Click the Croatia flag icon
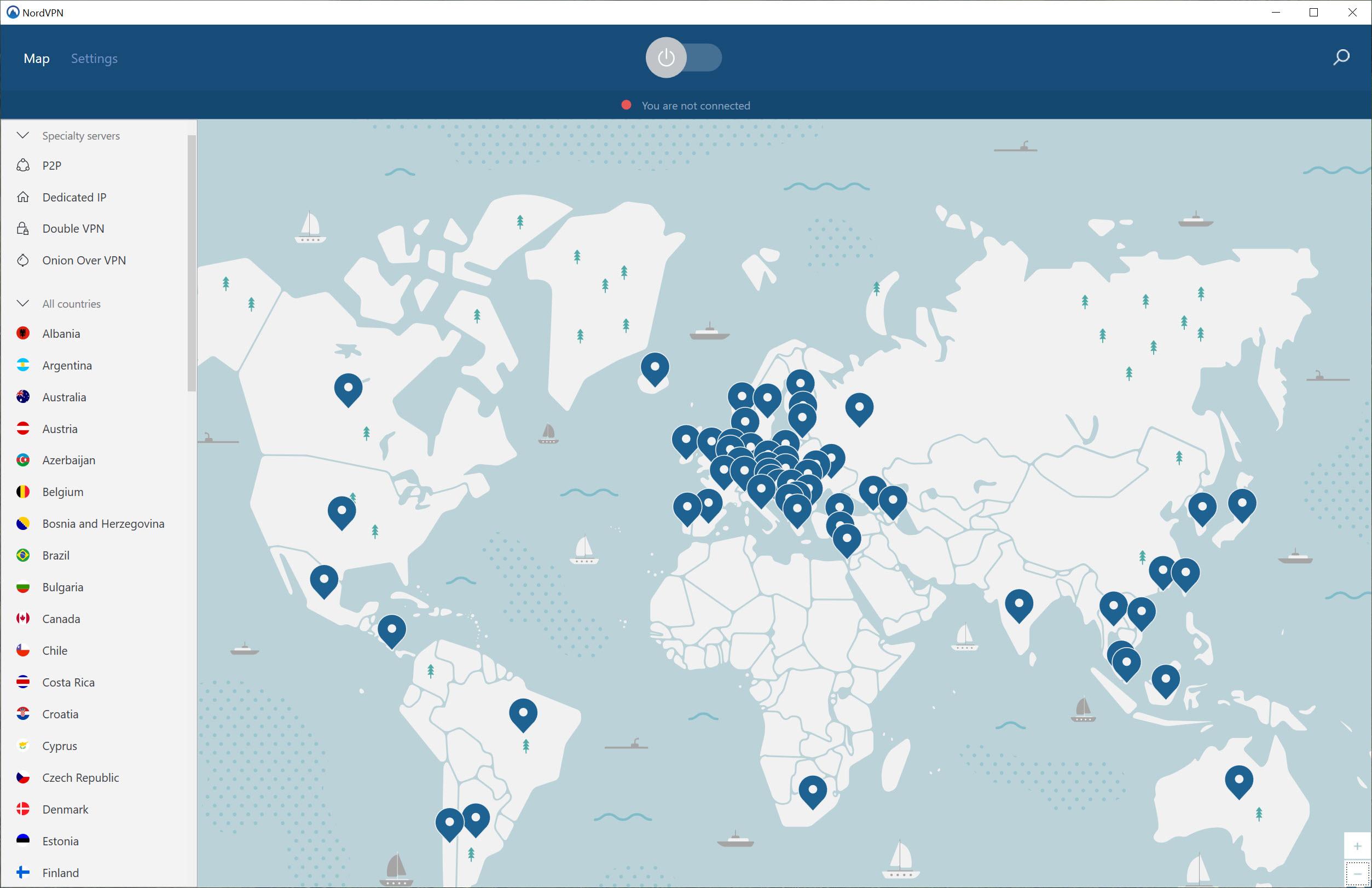 point(23,714)
